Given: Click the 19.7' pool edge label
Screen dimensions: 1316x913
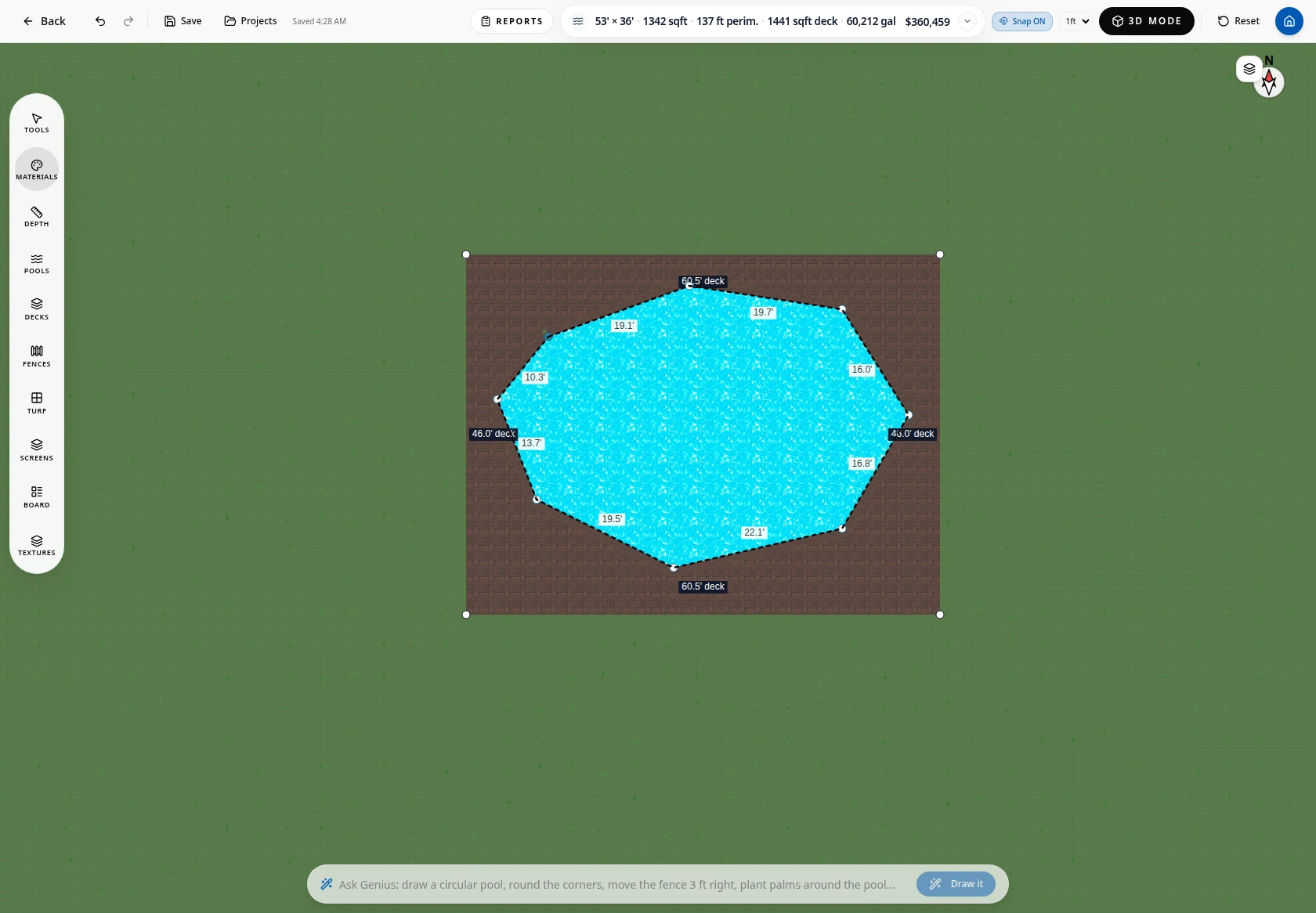Looking at the screenshot, I should pos(764,312).
